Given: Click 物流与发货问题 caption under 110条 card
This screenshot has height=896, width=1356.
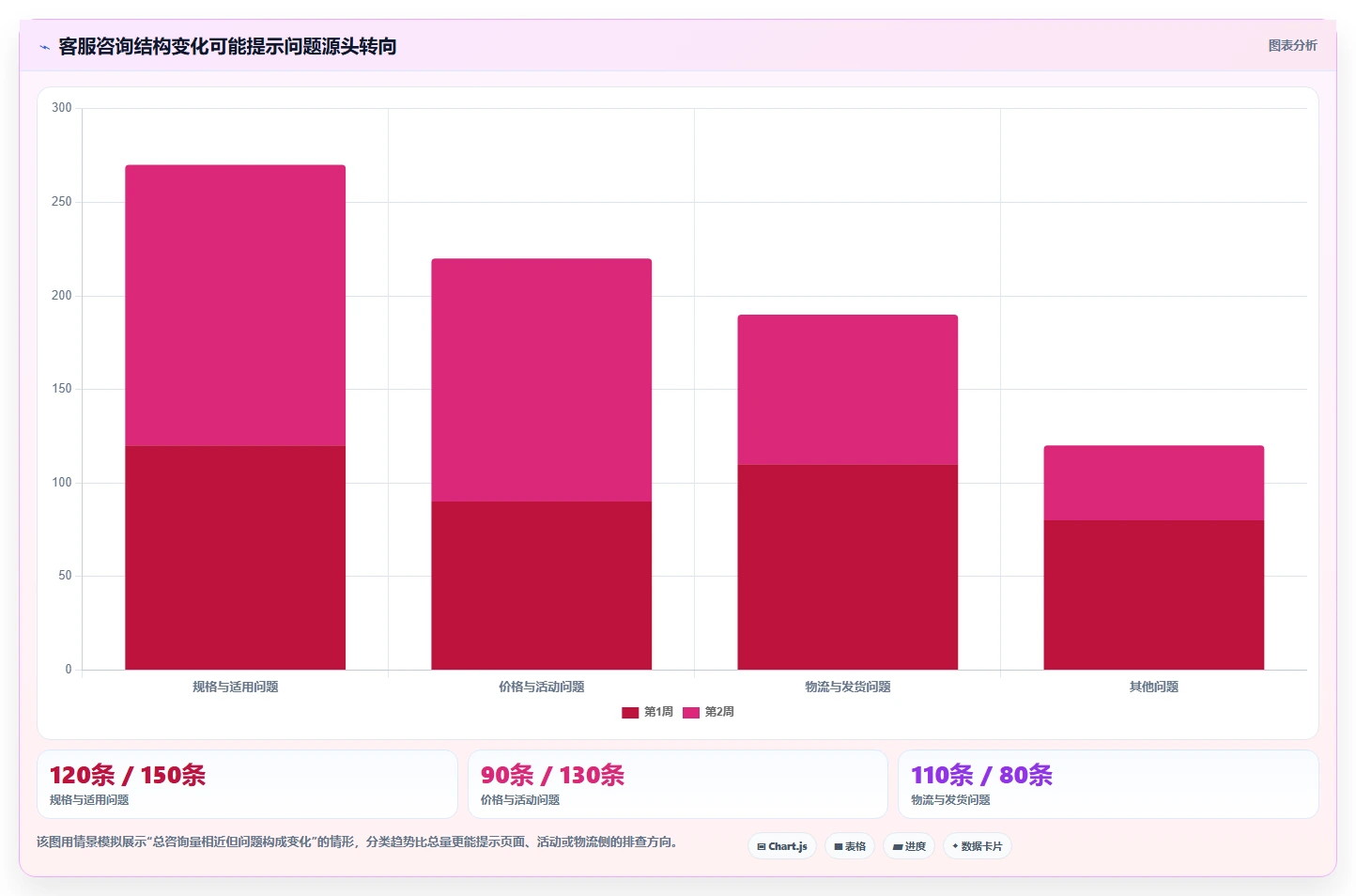Looking at the screenshot, I should point(950,800).
